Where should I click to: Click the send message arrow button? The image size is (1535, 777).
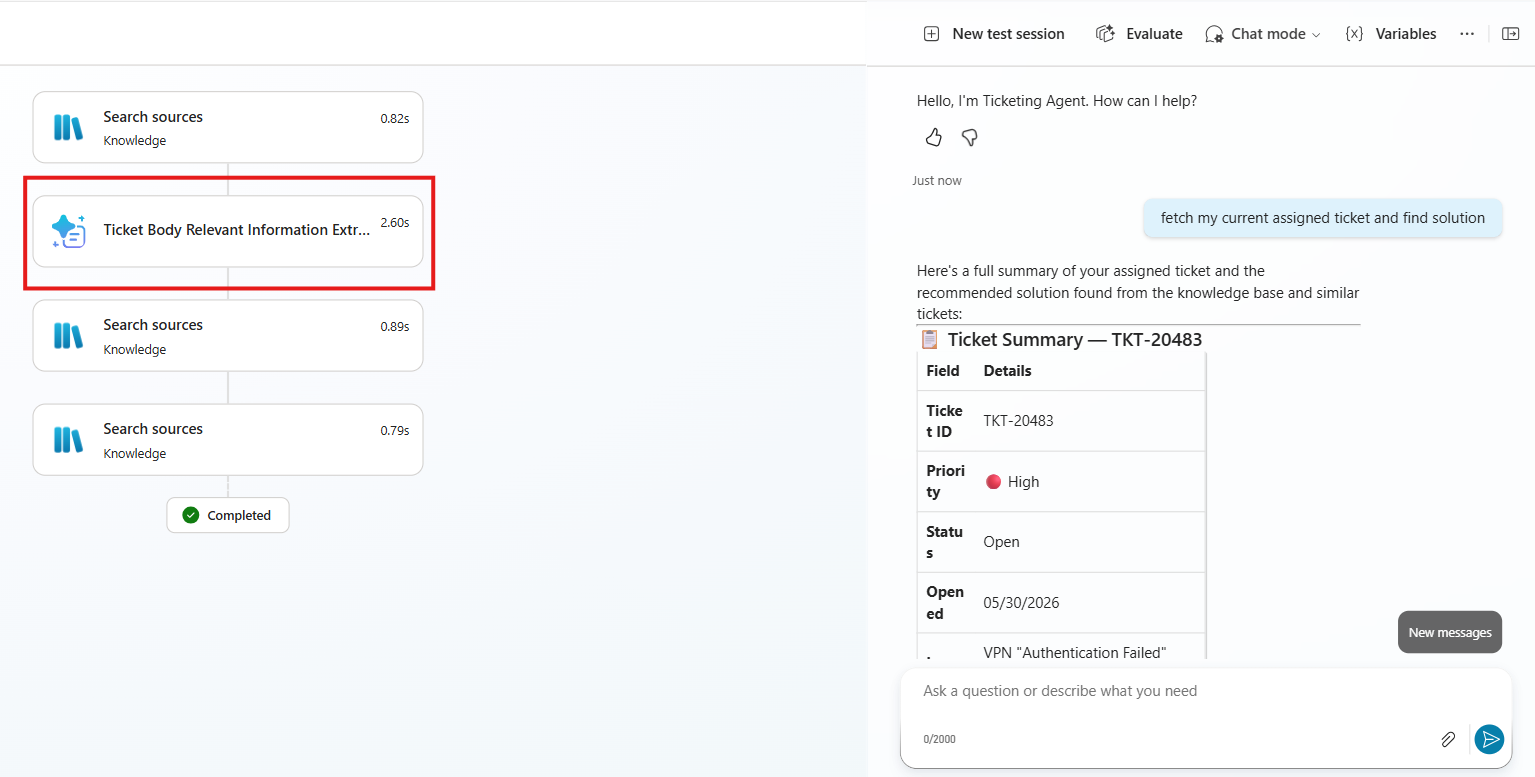1489,739
